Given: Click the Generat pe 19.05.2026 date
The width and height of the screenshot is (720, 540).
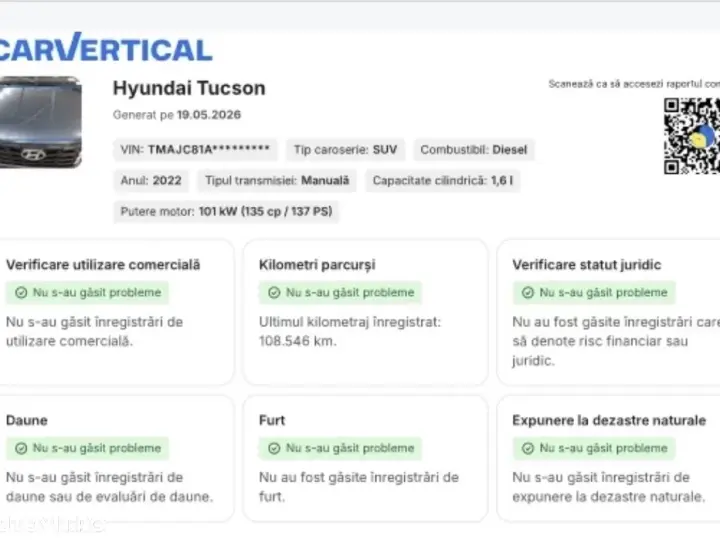Looking at the screenshot, I should tap(177, 115).
